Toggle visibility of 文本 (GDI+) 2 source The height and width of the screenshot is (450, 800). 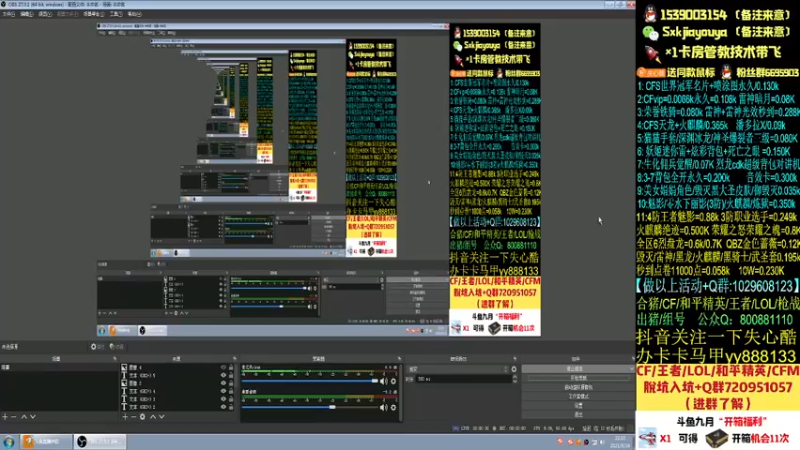223,407
